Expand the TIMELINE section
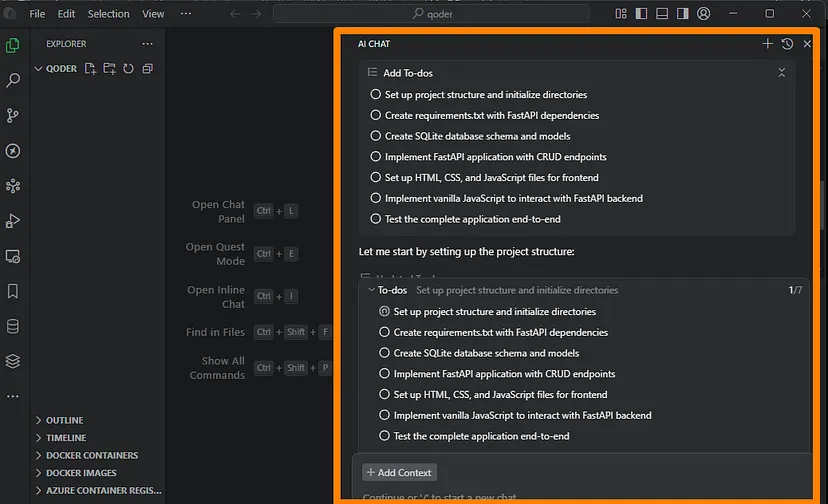Viewport: 828px width, 504px height. coord(38,437)
